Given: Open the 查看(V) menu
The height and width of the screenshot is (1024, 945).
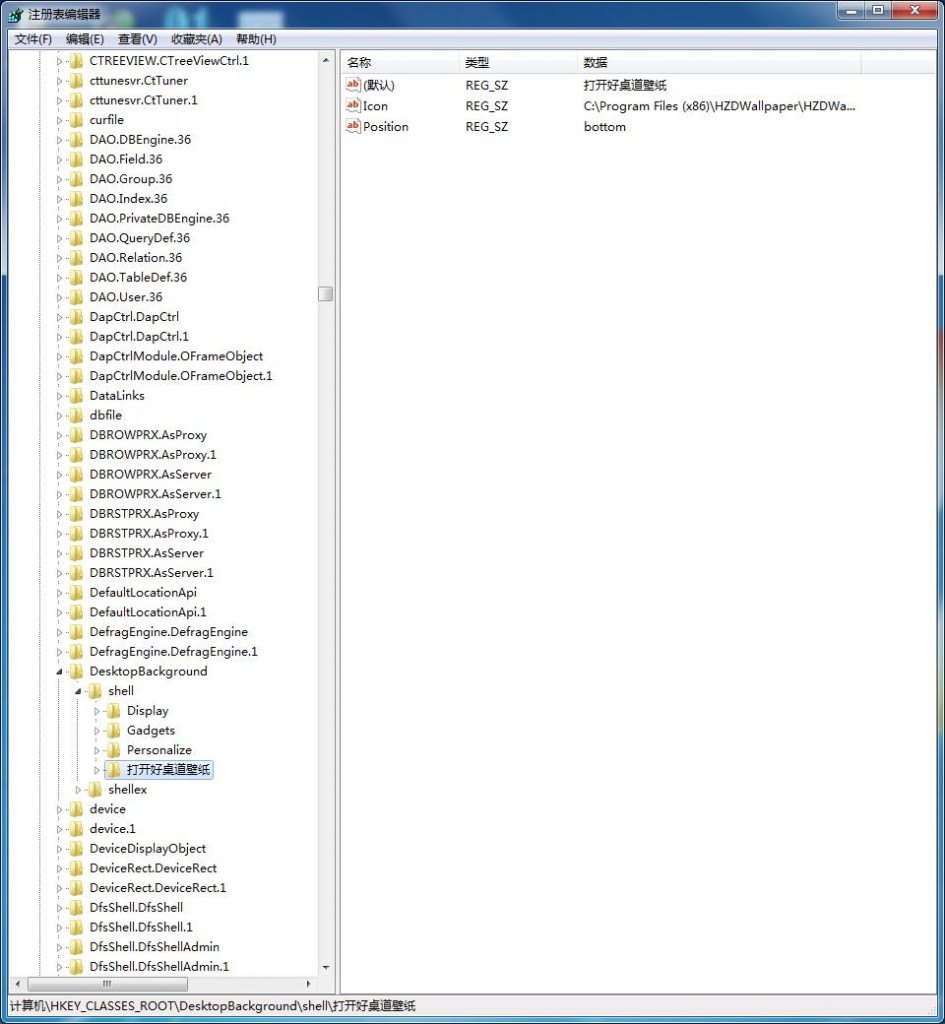Looking at the screenshot, I should click(137, 39).
